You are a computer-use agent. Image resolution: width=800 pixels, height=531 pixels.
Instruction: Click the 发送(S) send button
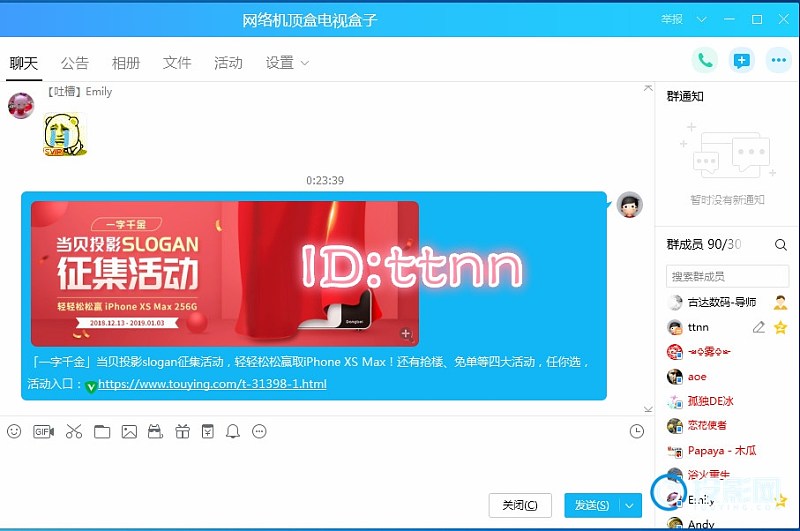click(x=592, y=505)
